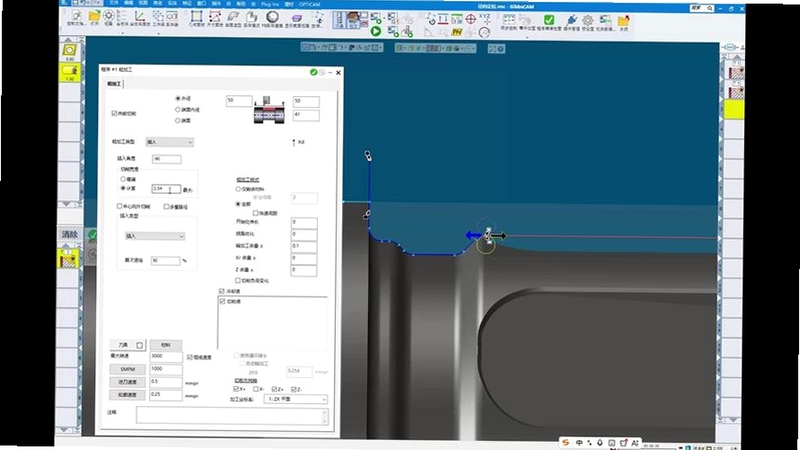Click the comment text box at dialog bottom
The height and width of the screenshot is (450, 800).
click(232, 416)
